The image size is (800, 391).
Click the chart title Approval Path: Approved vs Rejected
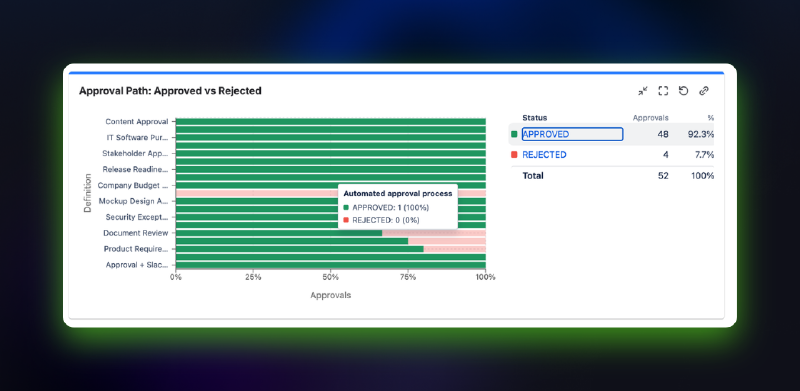[170, 91]
